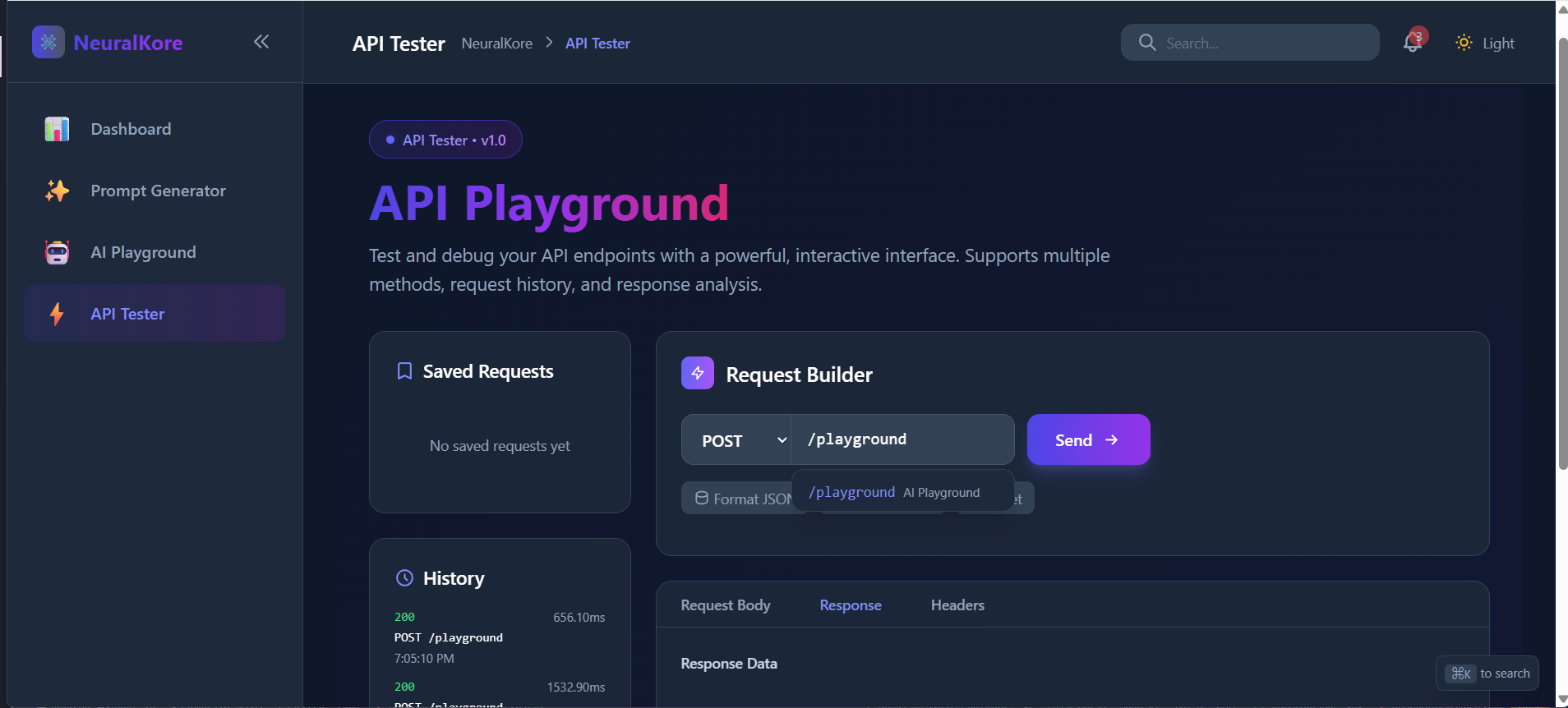The height and width of the screenshot is (708, 1568).
Task: Click NeuralKore breadcrumb link
Action: [497, 44]
